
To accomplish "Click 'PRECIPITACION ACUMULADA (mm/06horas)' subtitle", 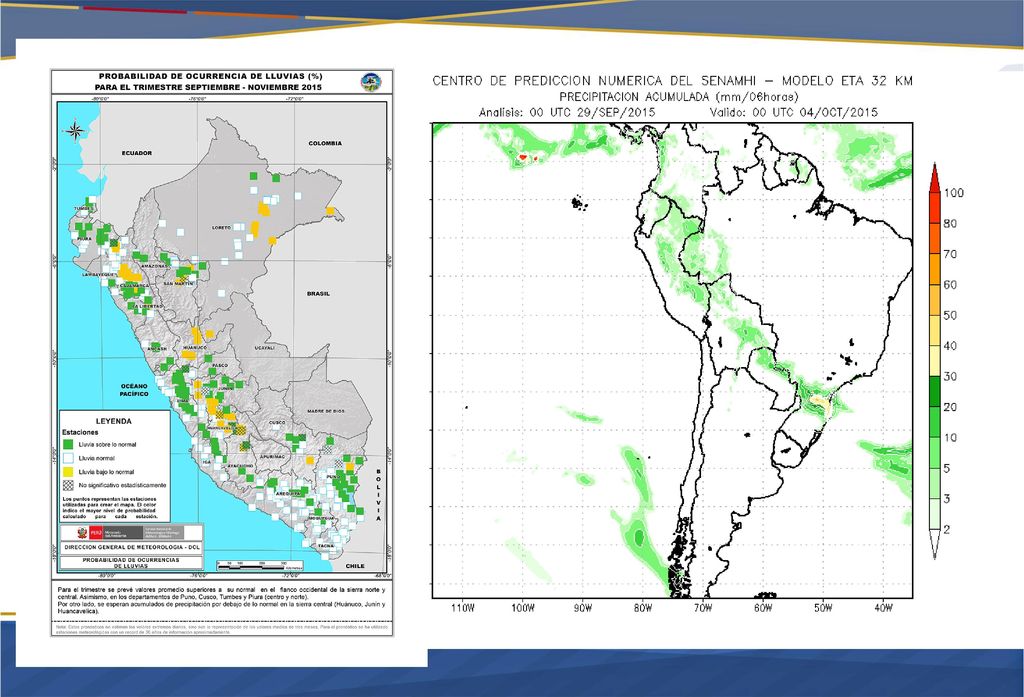I will (x=679, y=97).
